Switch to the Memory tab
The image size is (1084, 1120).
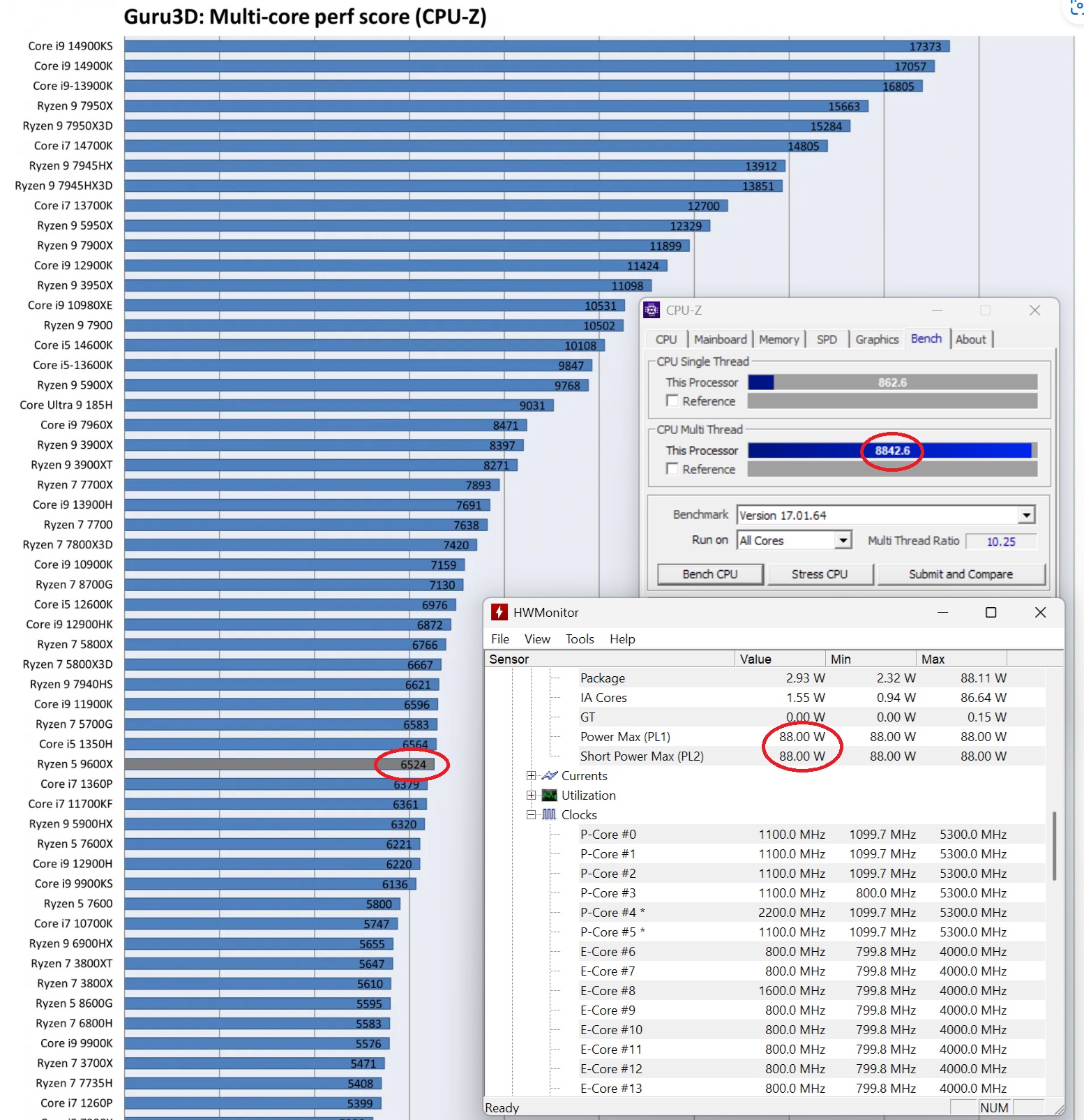(779, 339)
